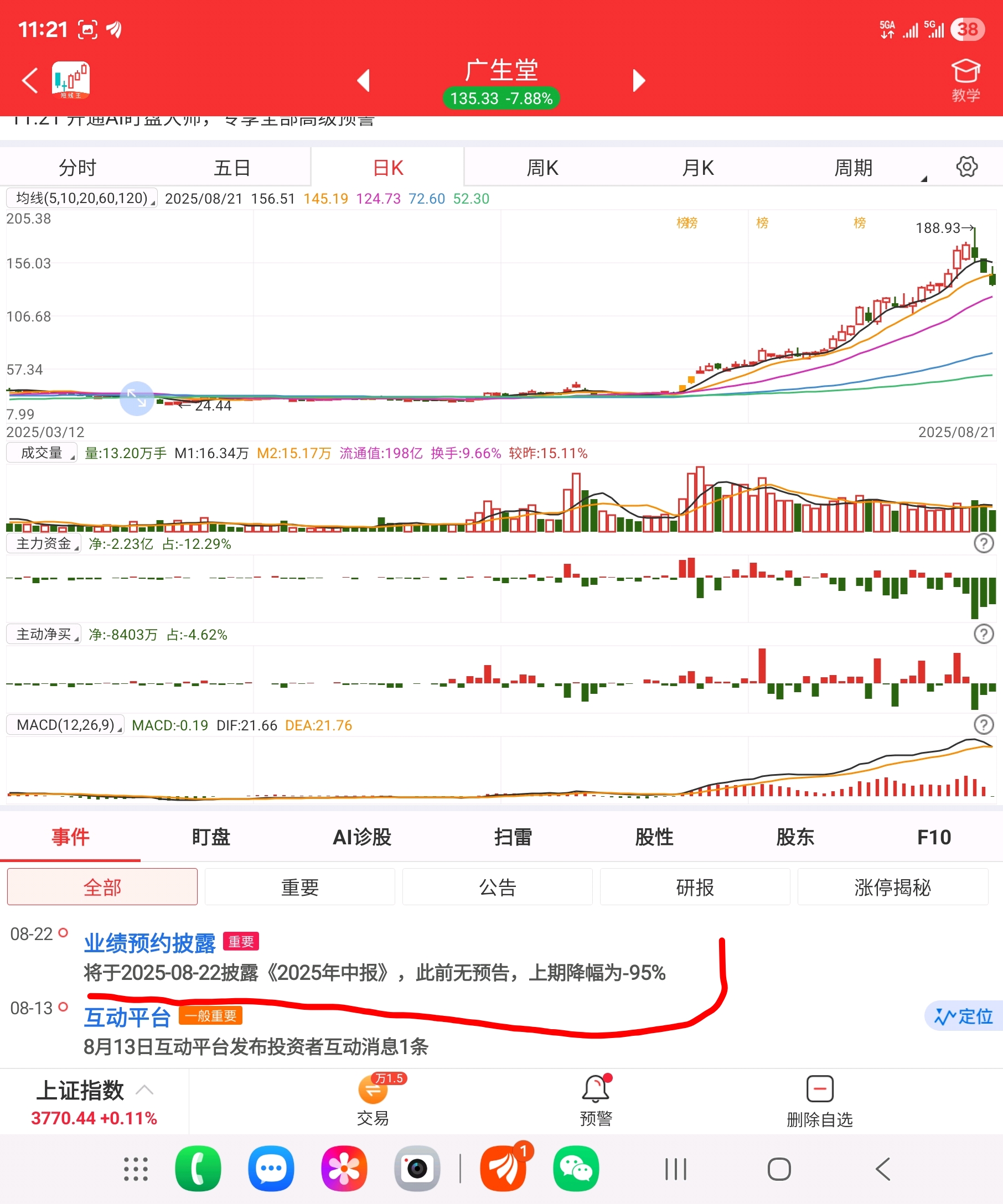
Task: Open the WeChat app
Action: tap(576, 1169)
